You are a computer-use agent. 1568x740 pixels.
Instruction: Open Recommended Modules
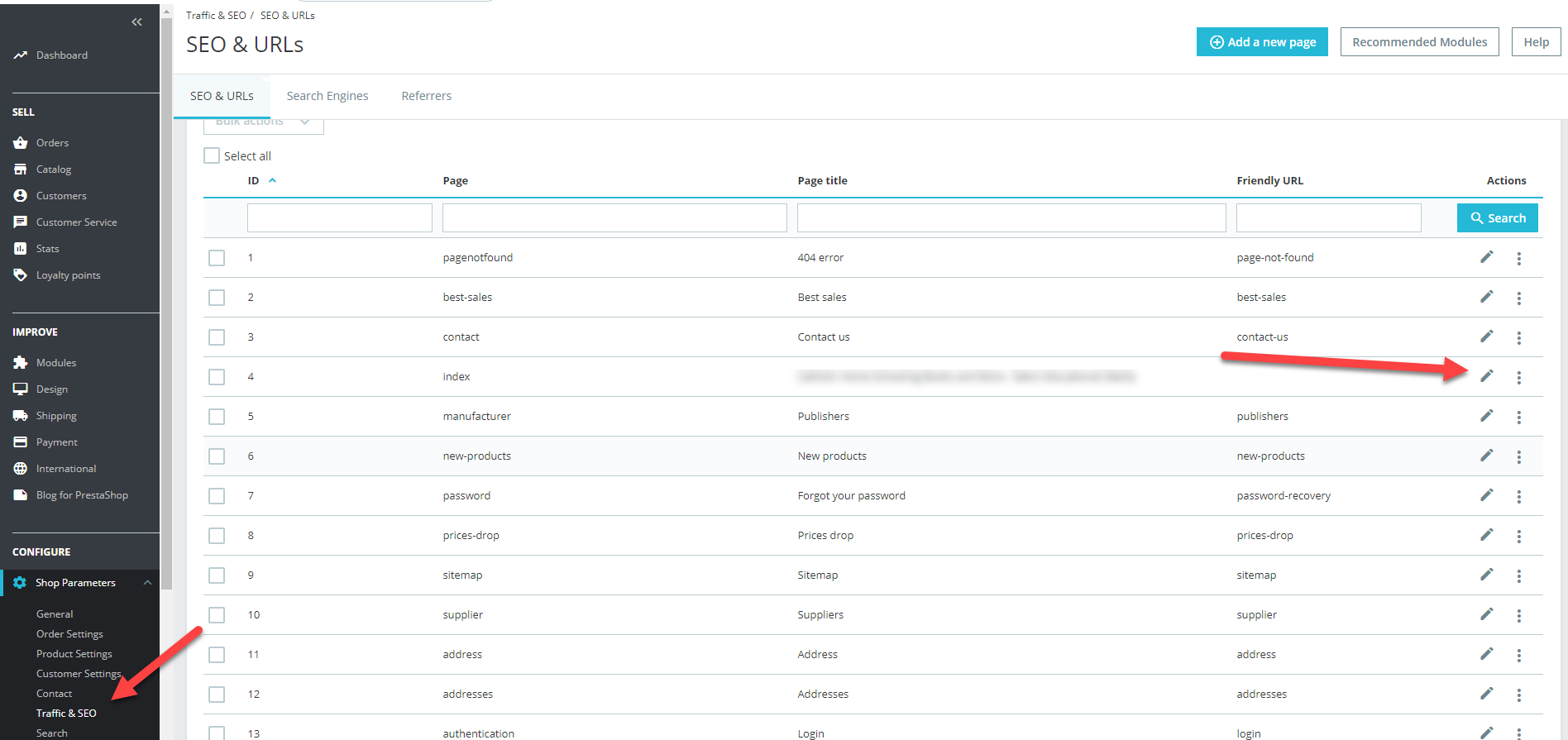[x=1419, y=42]
